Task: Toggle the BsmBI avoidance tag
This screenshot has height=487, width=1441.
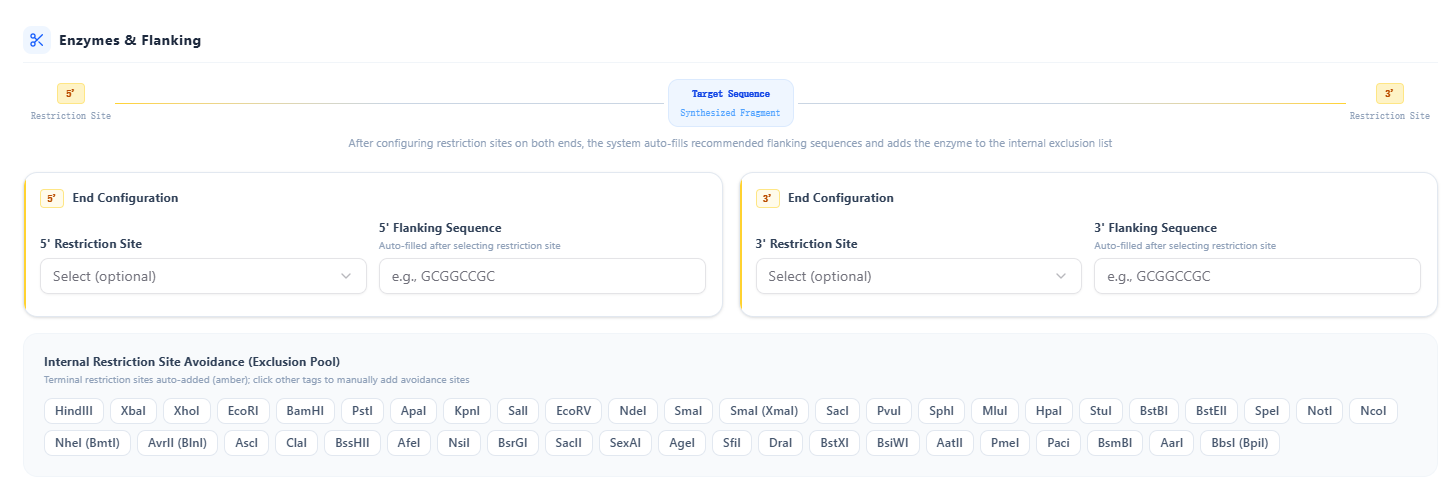Action: (1114, 443)
